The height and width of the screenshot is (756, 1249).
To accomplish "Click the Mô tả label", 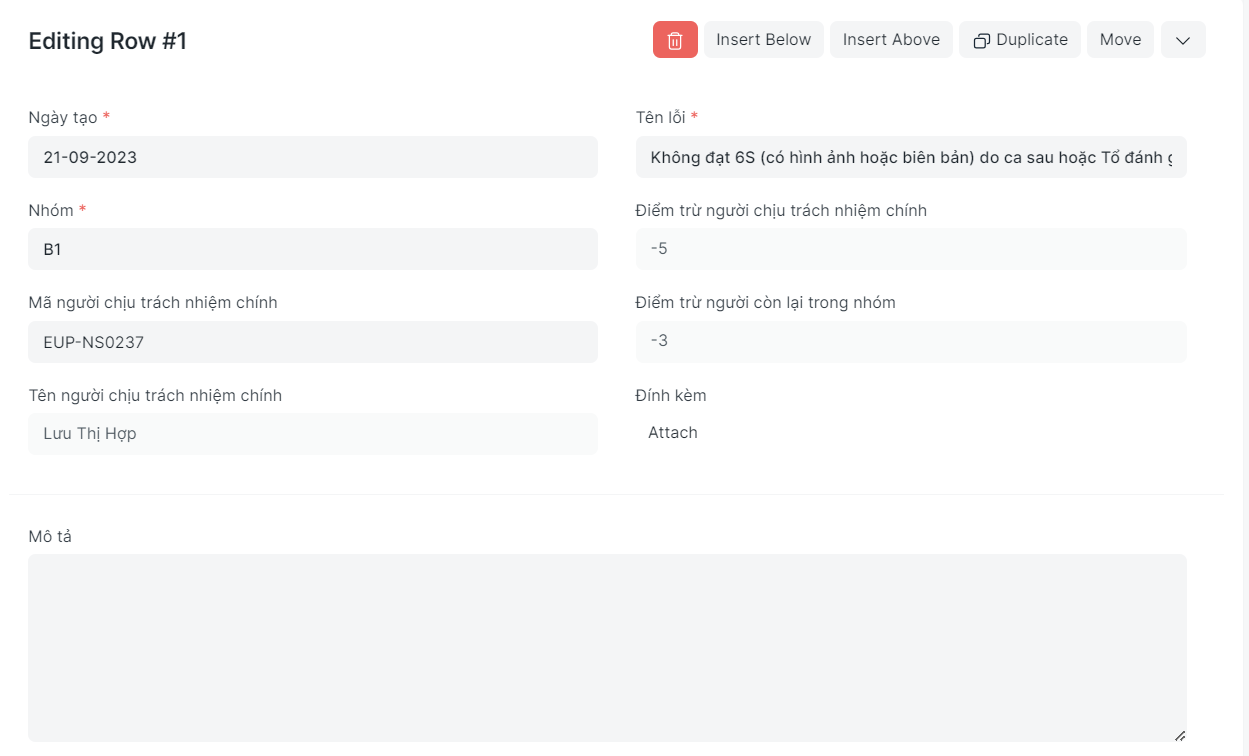I will pos(50,536).
